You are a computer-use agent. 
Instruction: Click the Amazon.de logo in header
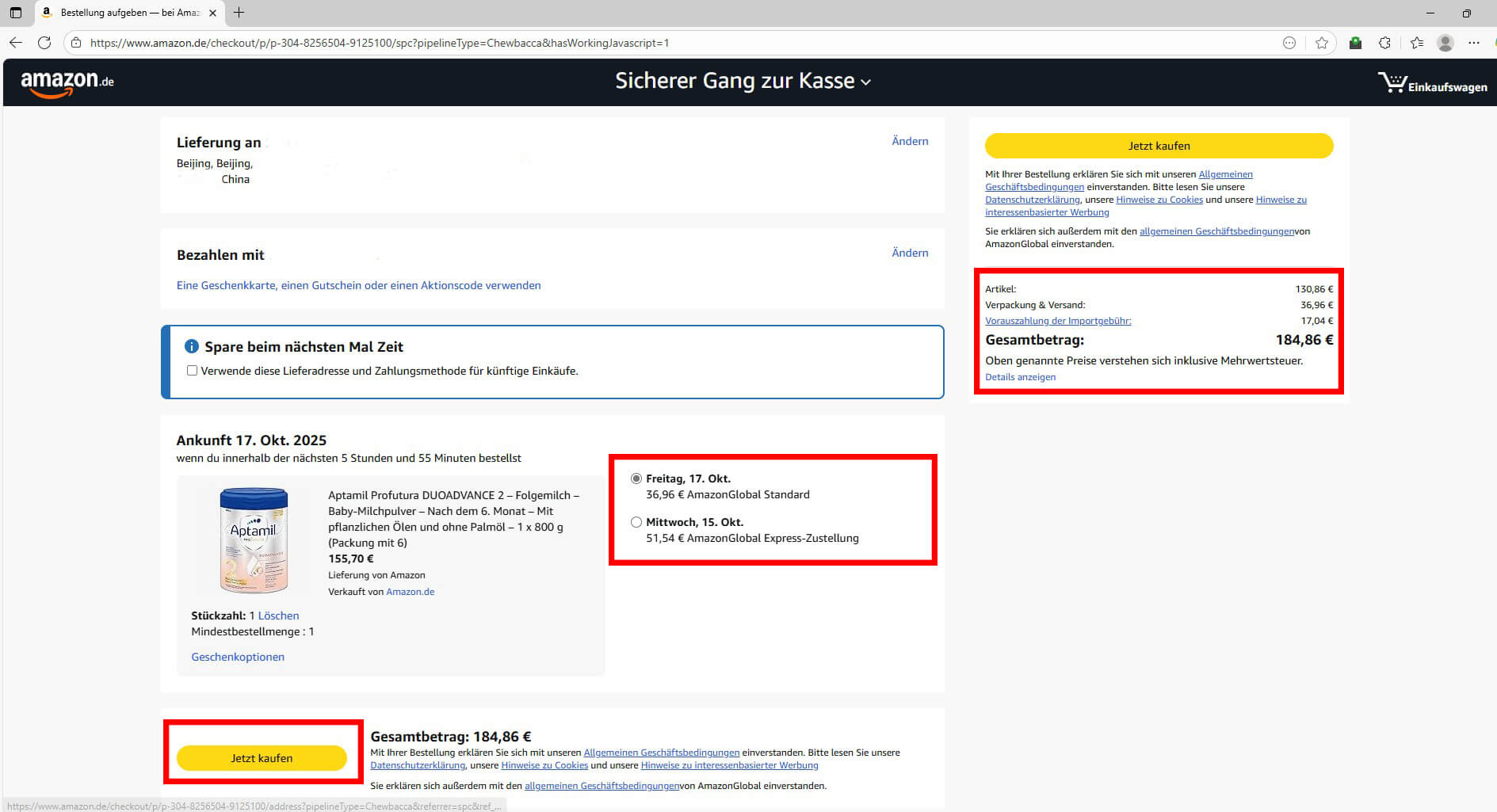click(67, 82)
